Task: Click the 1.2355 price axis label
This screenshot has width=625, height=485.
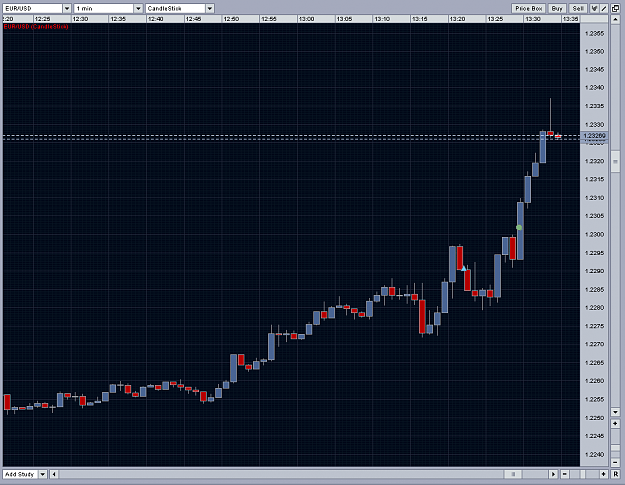Action: point(594,33)
